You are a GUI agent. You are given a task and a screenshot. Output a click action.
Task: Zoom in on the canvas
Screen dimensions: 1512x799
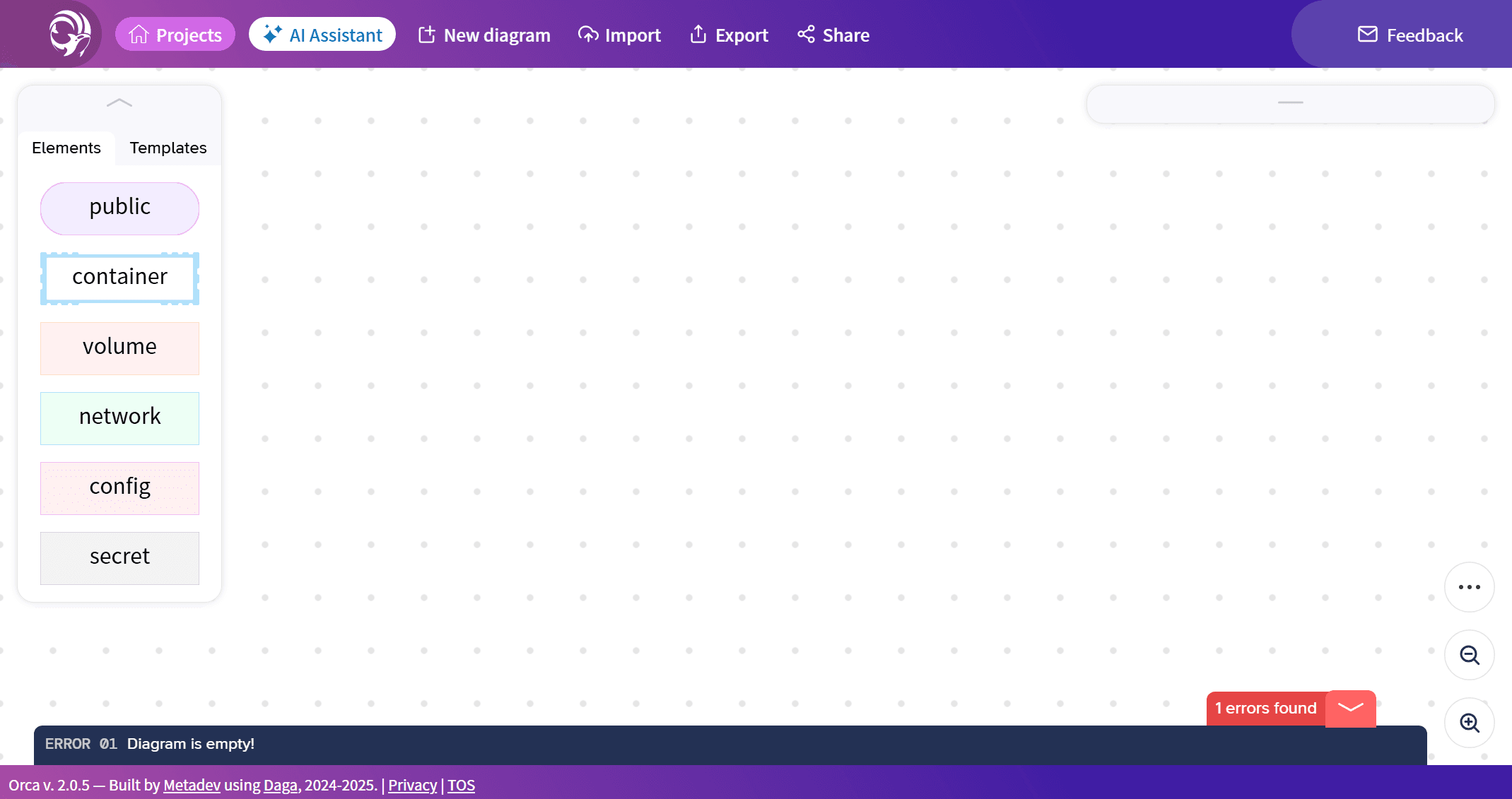click(x=1469, y=723)
